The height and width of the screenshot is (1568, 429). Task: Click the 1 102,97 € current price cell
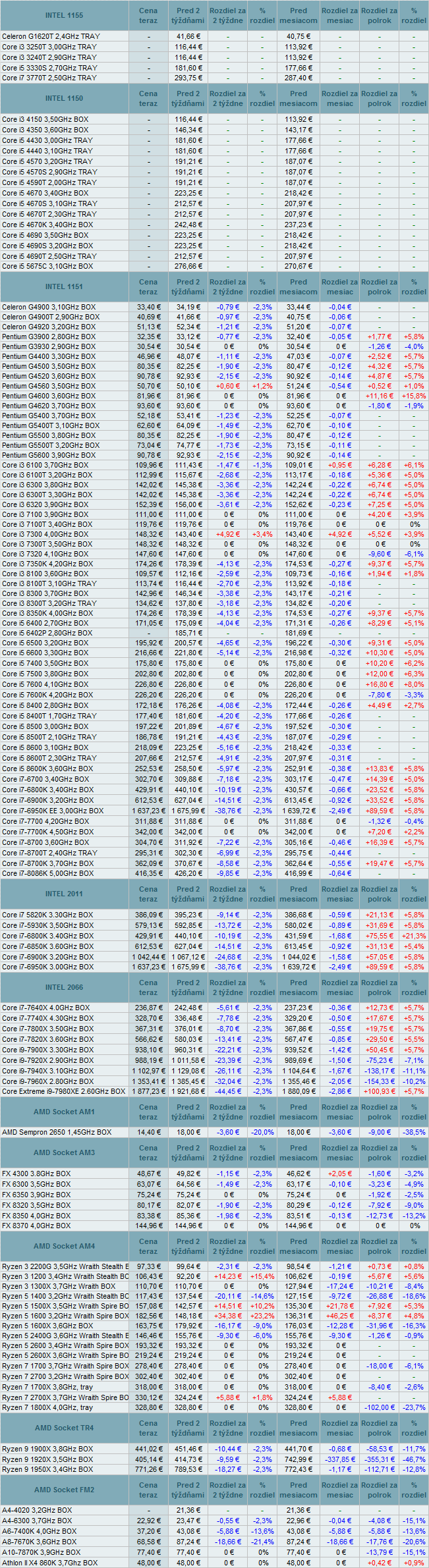pos(148,1071)
